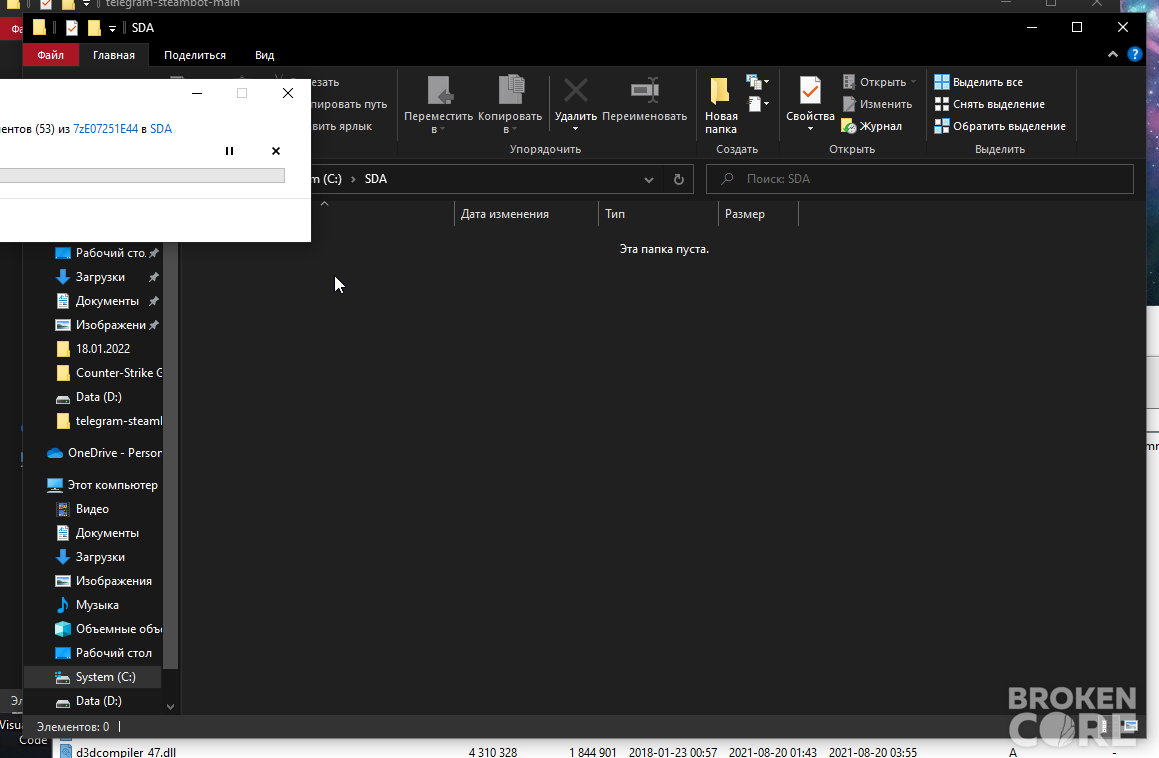The width and height of the screenshot is (1159, 758).
Task: Open the quick access toolbar customize dropdown
Action: (112, 28)
